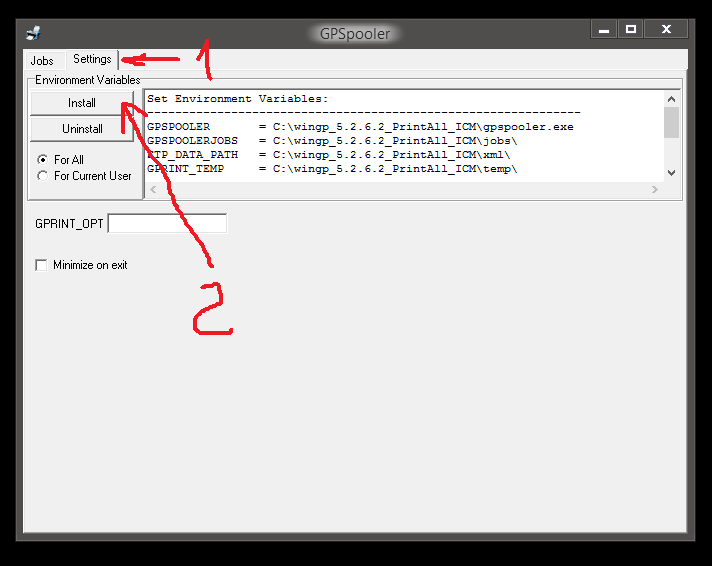This screenshot has height=566, width=712.
Task: Minimize the GPSpooler window
Action: coord(603,29)
